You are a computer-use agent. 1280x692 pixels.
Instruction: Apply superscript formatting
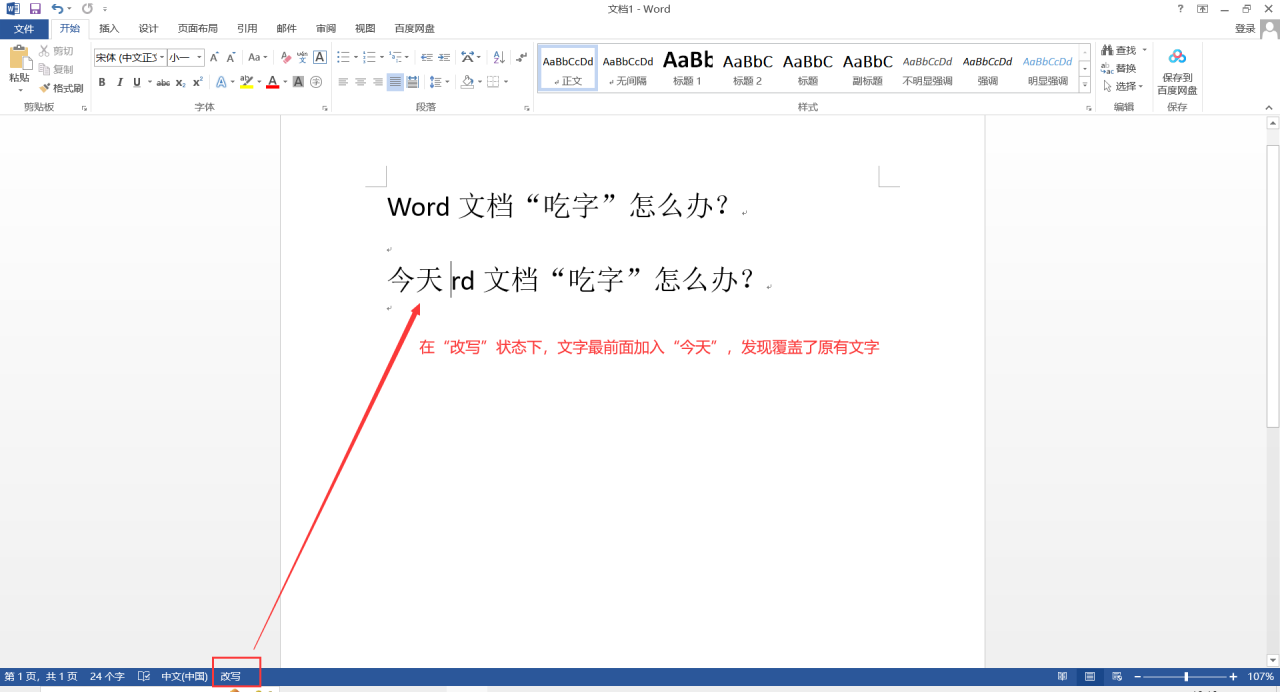click(198, 82)
